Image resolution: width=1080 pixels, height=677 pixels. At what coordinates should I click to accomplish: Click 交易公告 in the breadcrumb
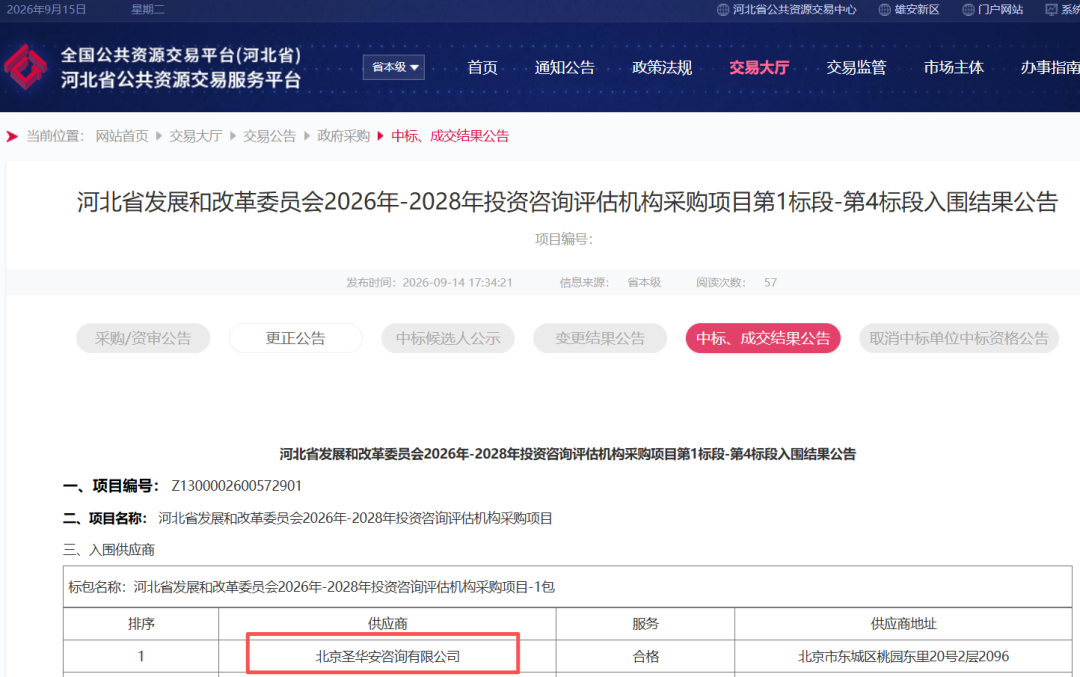(x=269, y=136)
